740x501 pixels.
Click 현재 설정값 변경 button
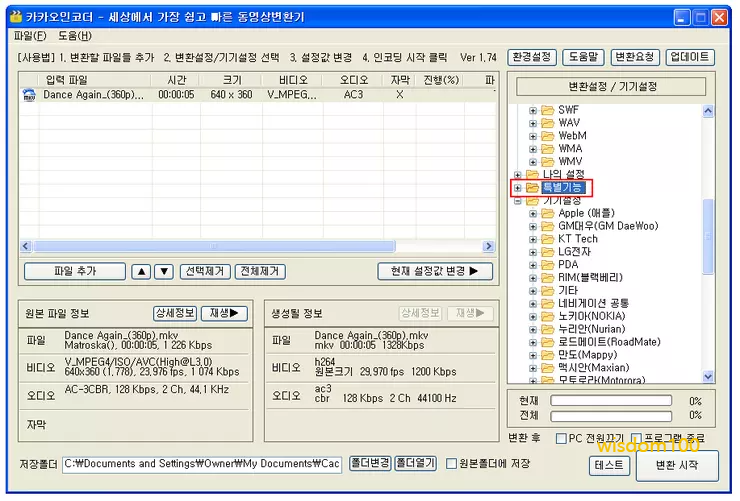(435, 272)
